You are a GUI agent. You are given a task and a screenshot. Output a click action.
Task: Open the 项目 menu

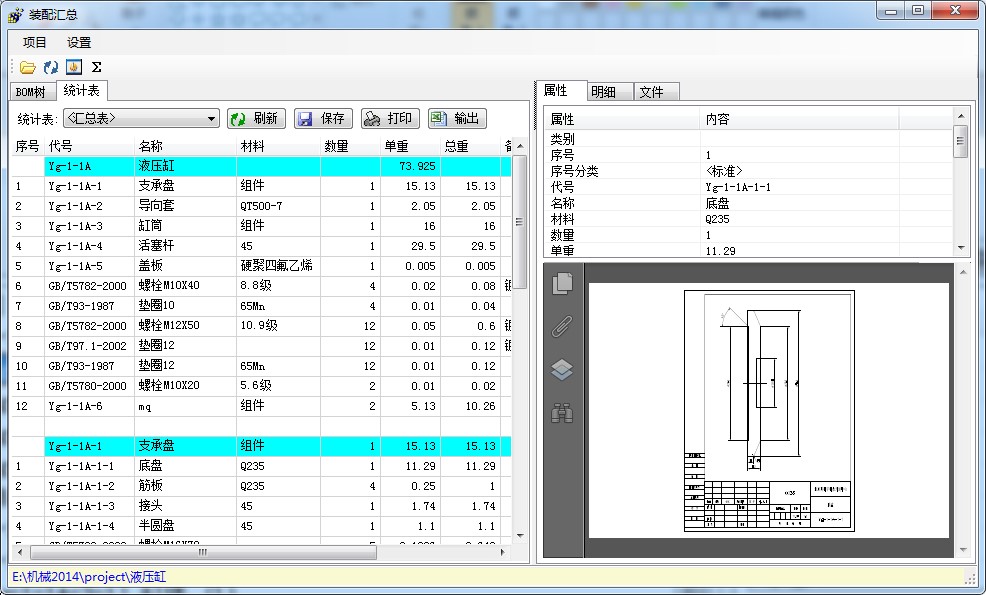(x=35, y=42)
